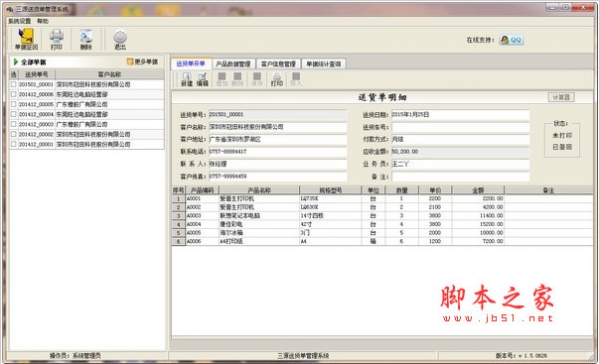Click the green 全部单据 arrow icon
This screenshot has height=364, width=600.
pyautogui.click(x=16, y=62)
